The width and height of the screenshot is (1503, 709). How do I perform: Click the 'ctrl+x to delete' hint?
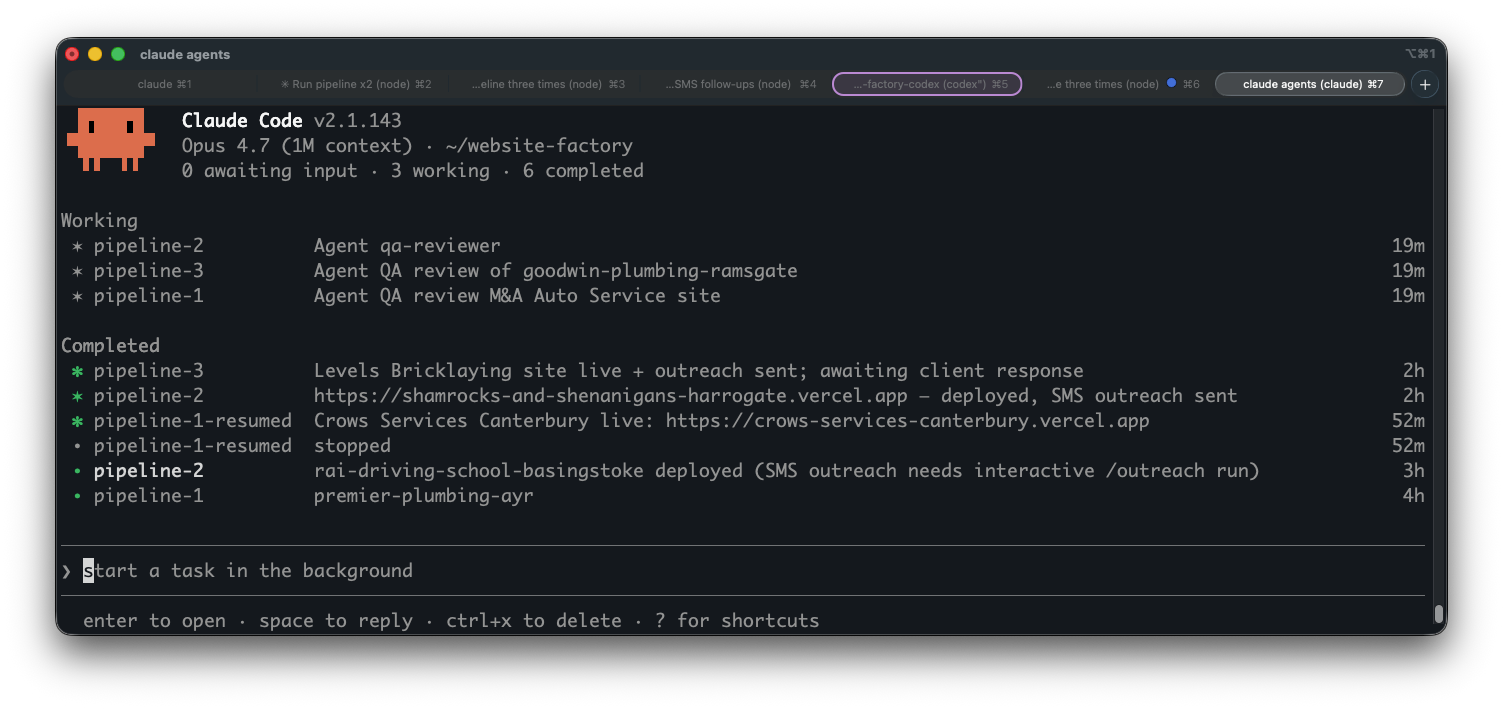click(x=534, y=621)
